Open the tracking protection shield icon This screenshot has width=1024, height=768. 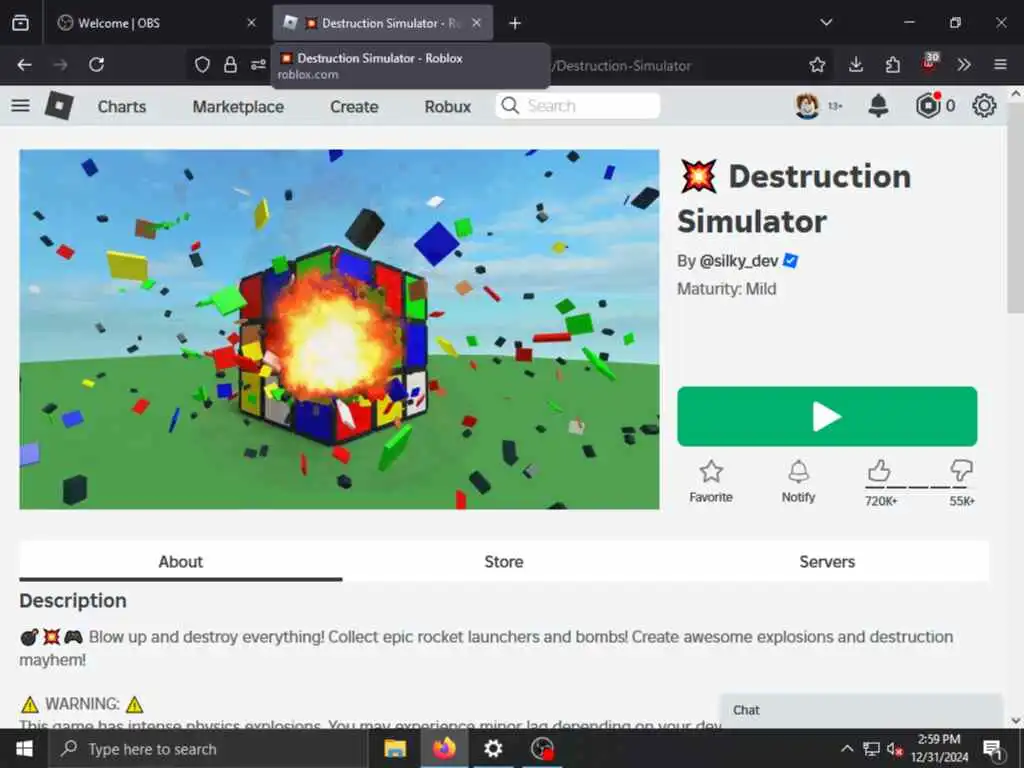click(202, 65)
